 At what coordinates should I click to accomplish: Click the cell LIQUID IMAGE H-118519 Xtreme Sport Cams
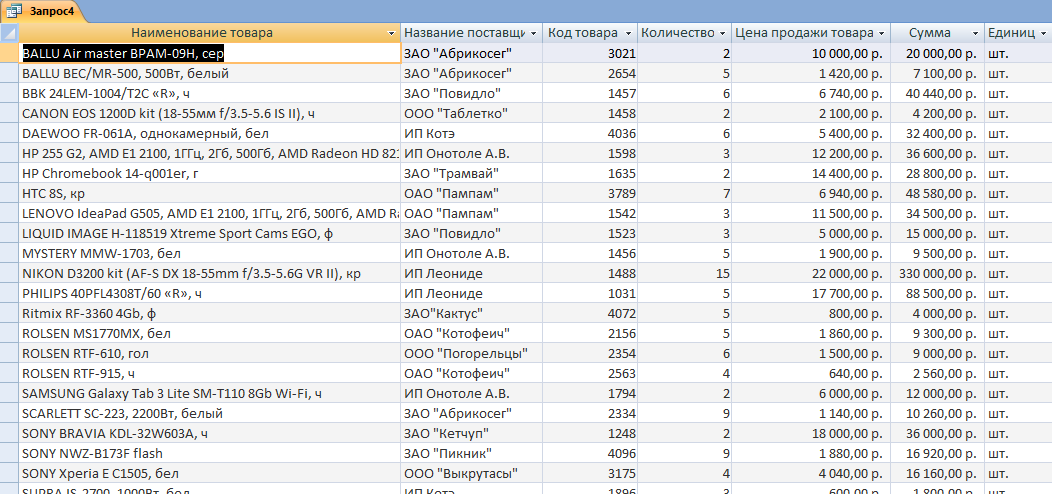point(210,234)
